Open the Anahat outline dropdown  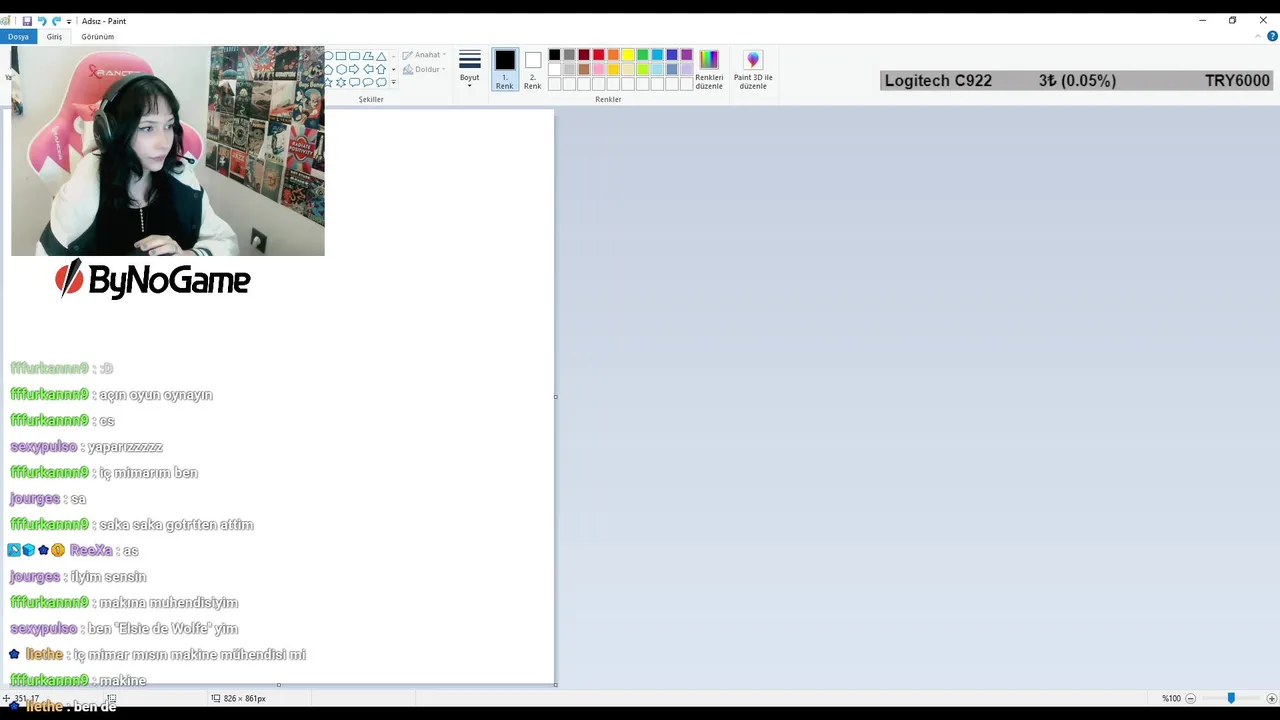click(424, 55)
